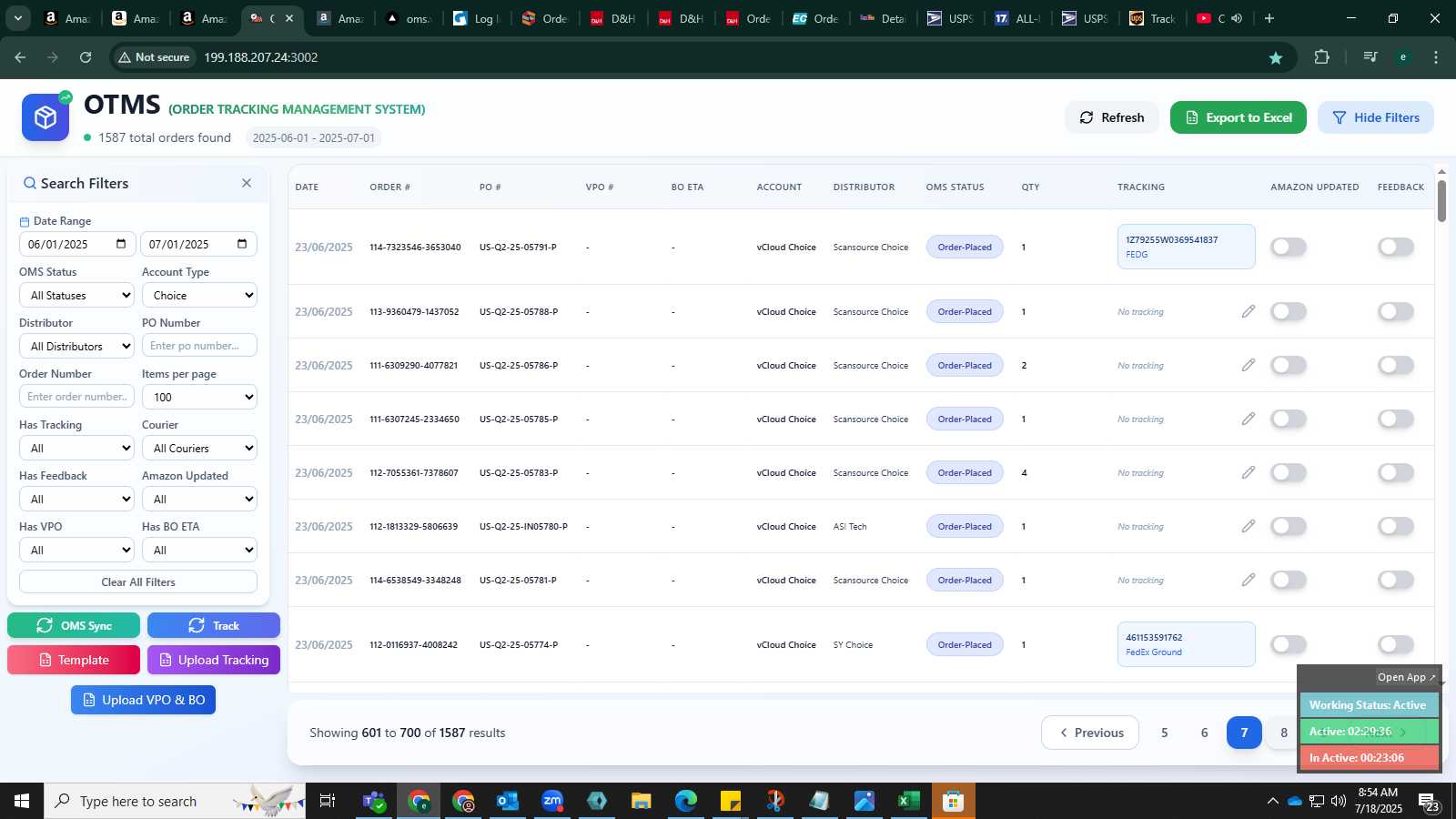Open the notification center icon
The width and height of the screenshot is (1456, 819).
(1429, 802)
